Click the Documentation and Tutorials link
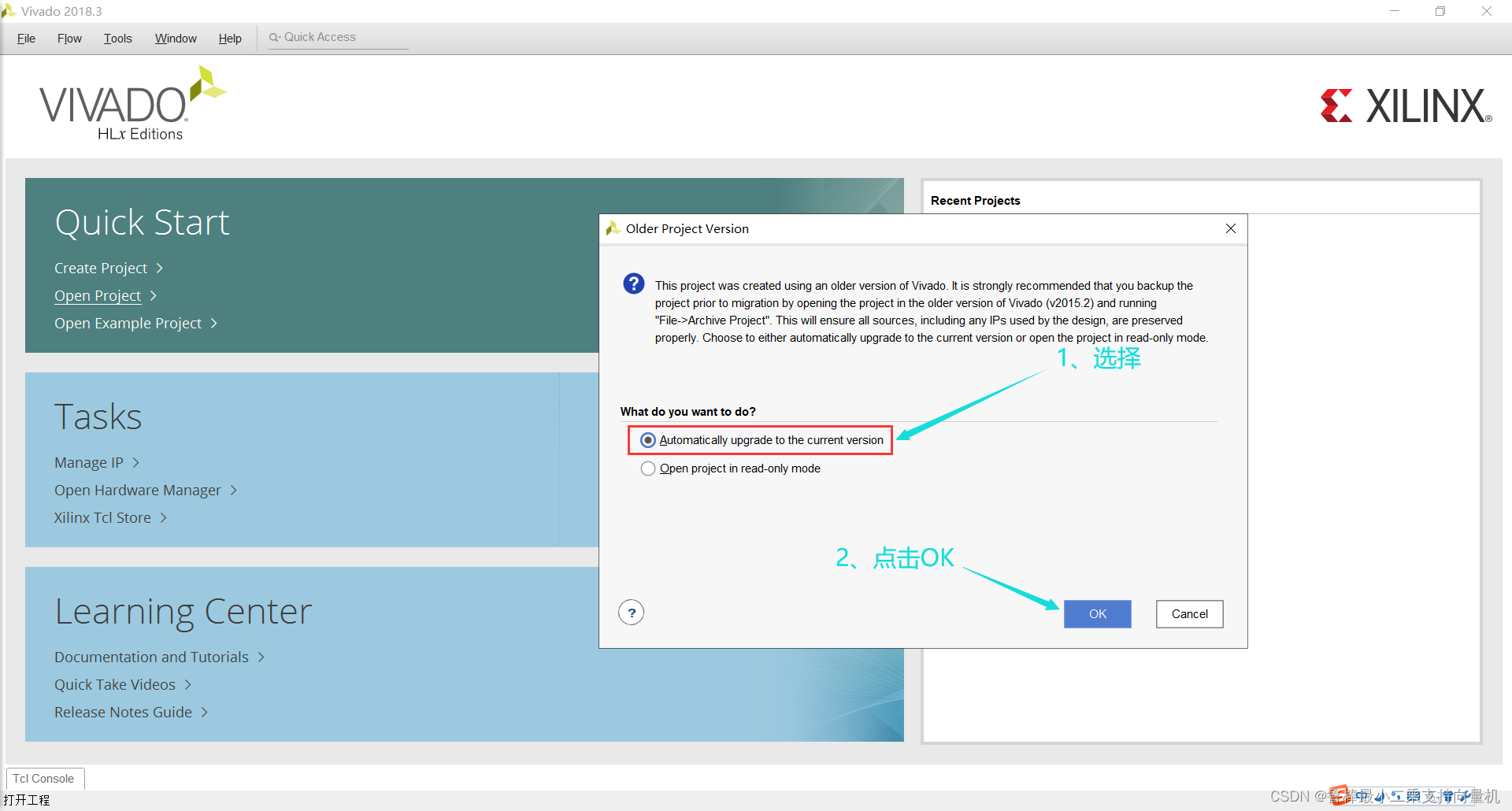Image resolution: width=1512 pixels, height=811 pixels. click(151, 657)
